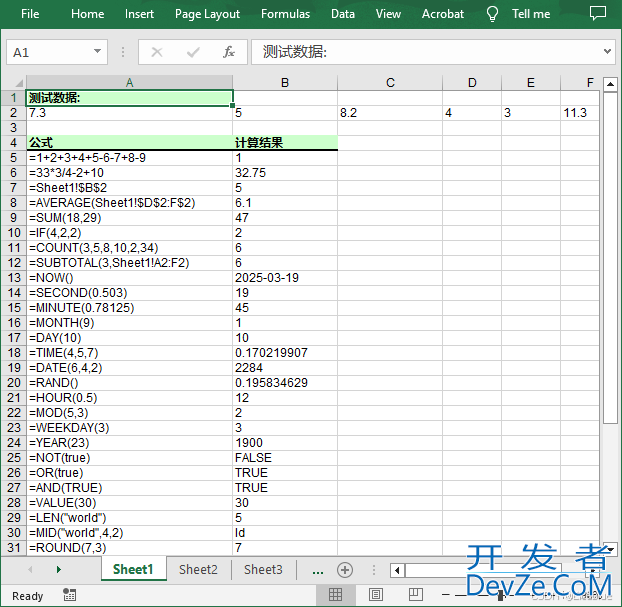
Task: Select the FALSE result cell
Action: [x=285, y=458]
